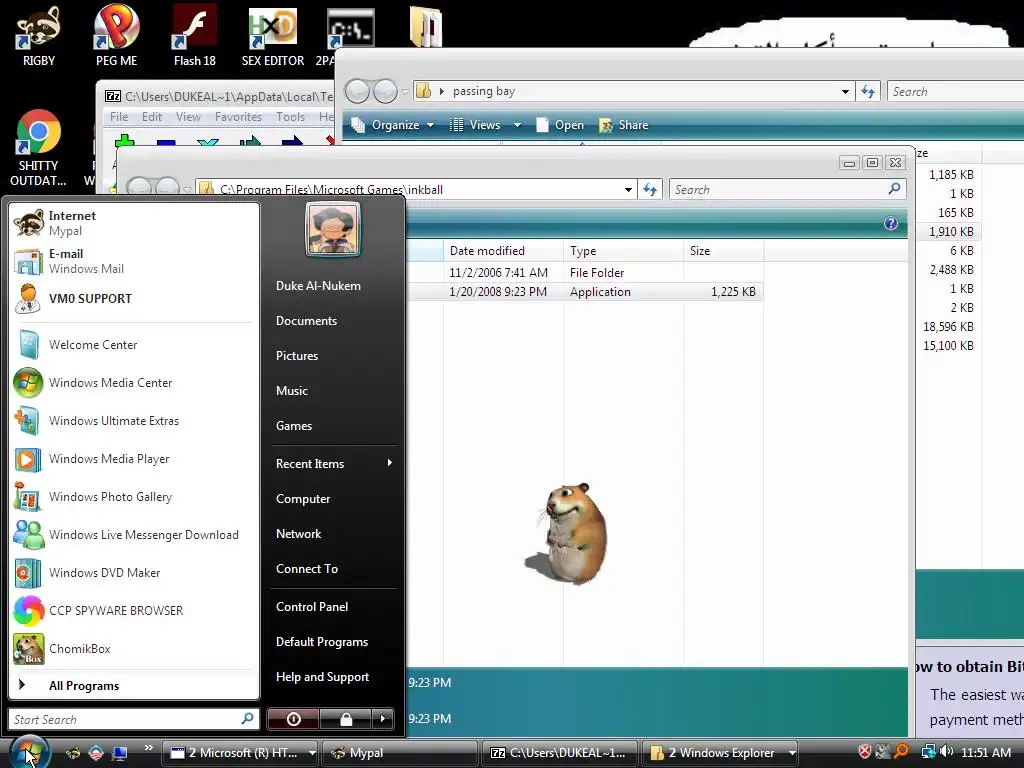Expand passing bay address bar dropdown
The width and height of the screenshot is (1024, 768).
(x=845, y=91)
